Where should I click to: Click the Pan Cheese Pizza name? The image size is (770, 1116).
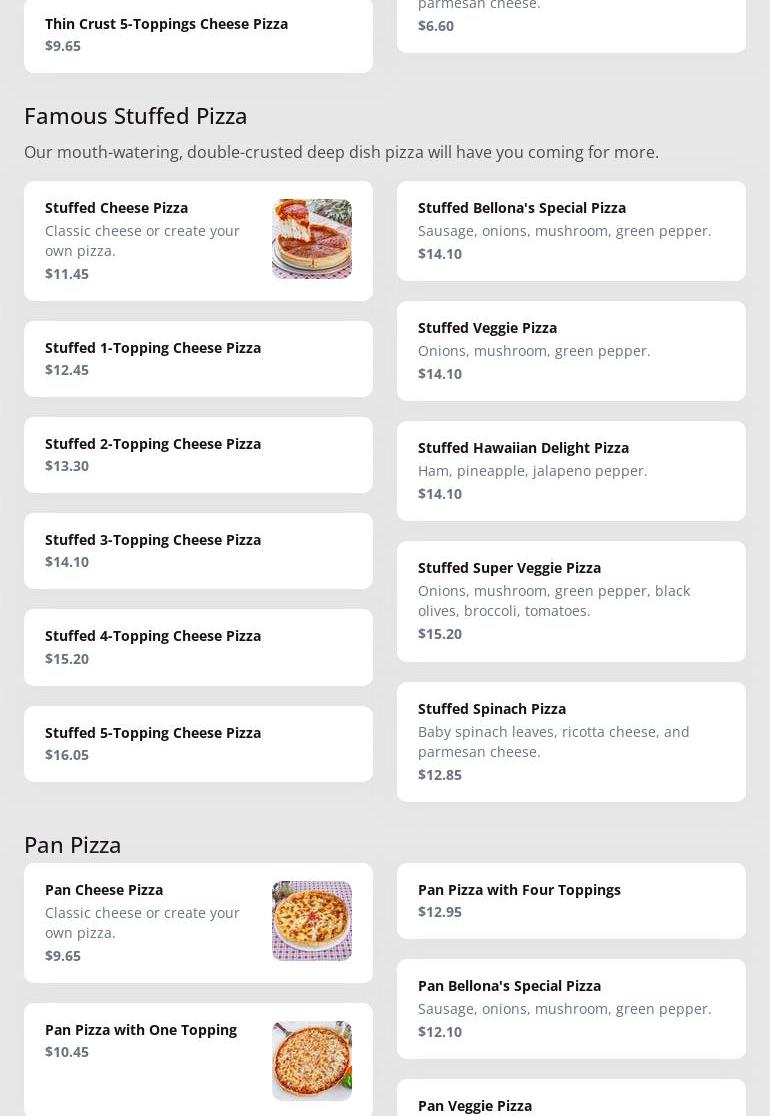[x=104, y=890]
